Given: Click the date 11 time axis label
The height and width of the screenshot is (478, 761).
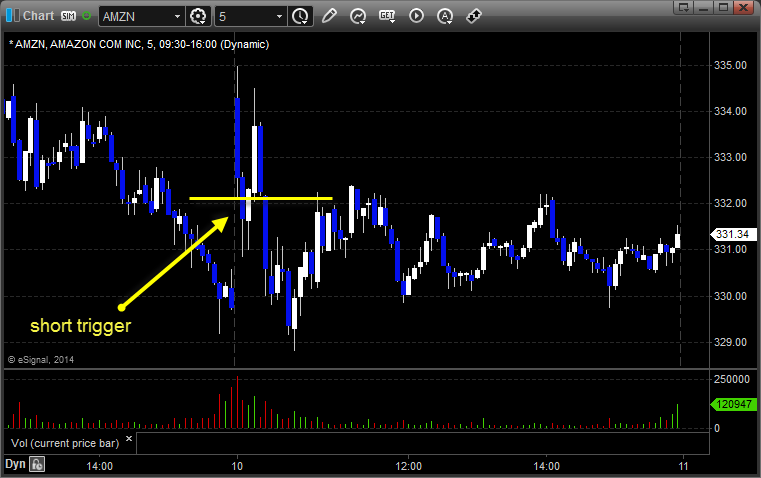Looking at the screenshot, I should coord(683,466).
